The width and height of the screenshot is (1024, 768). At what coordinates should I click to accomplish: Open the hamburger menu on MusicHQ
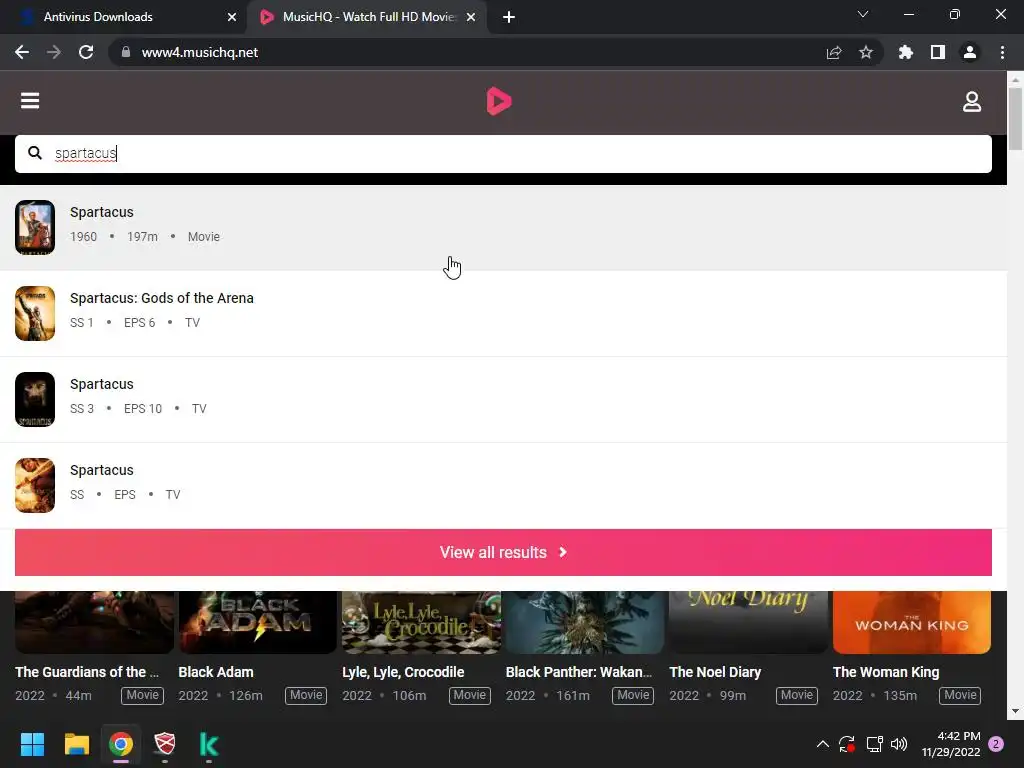[30, 101]
